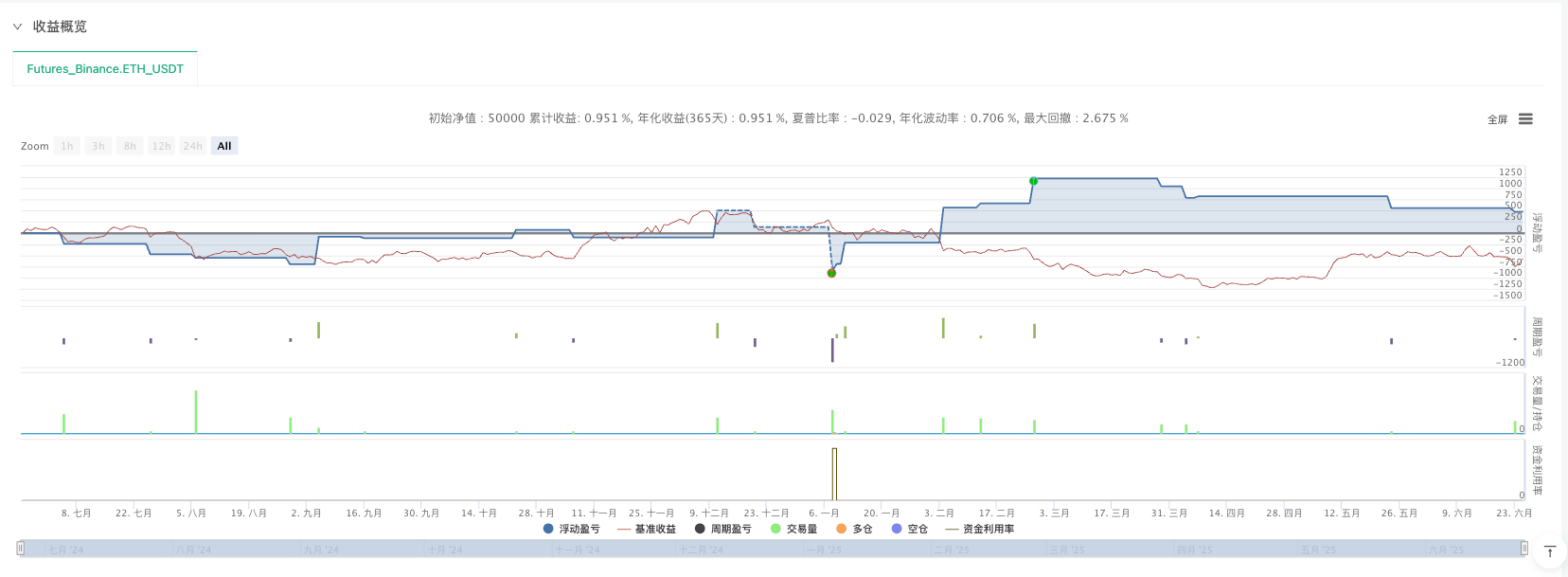Collapse the 收益概览 section chevron
This screenshot has width=1568, height=577.
[17, 27]
